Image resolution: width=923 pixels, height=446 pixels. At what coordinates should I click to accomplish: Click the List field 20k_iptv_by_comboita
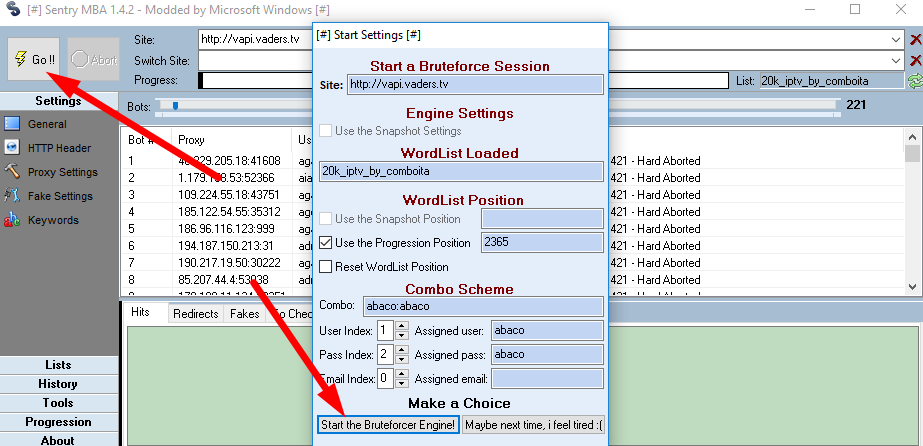(x=831, y=81)
